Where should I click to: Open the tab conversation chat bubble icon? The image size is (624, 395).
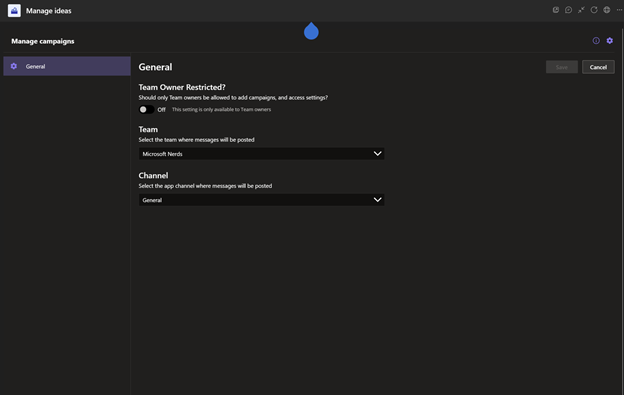click(x=568, y=10)
